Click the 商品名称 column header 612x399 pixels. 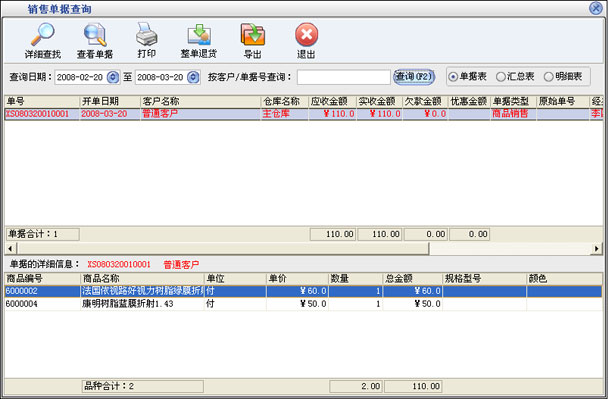pos(142,279)
